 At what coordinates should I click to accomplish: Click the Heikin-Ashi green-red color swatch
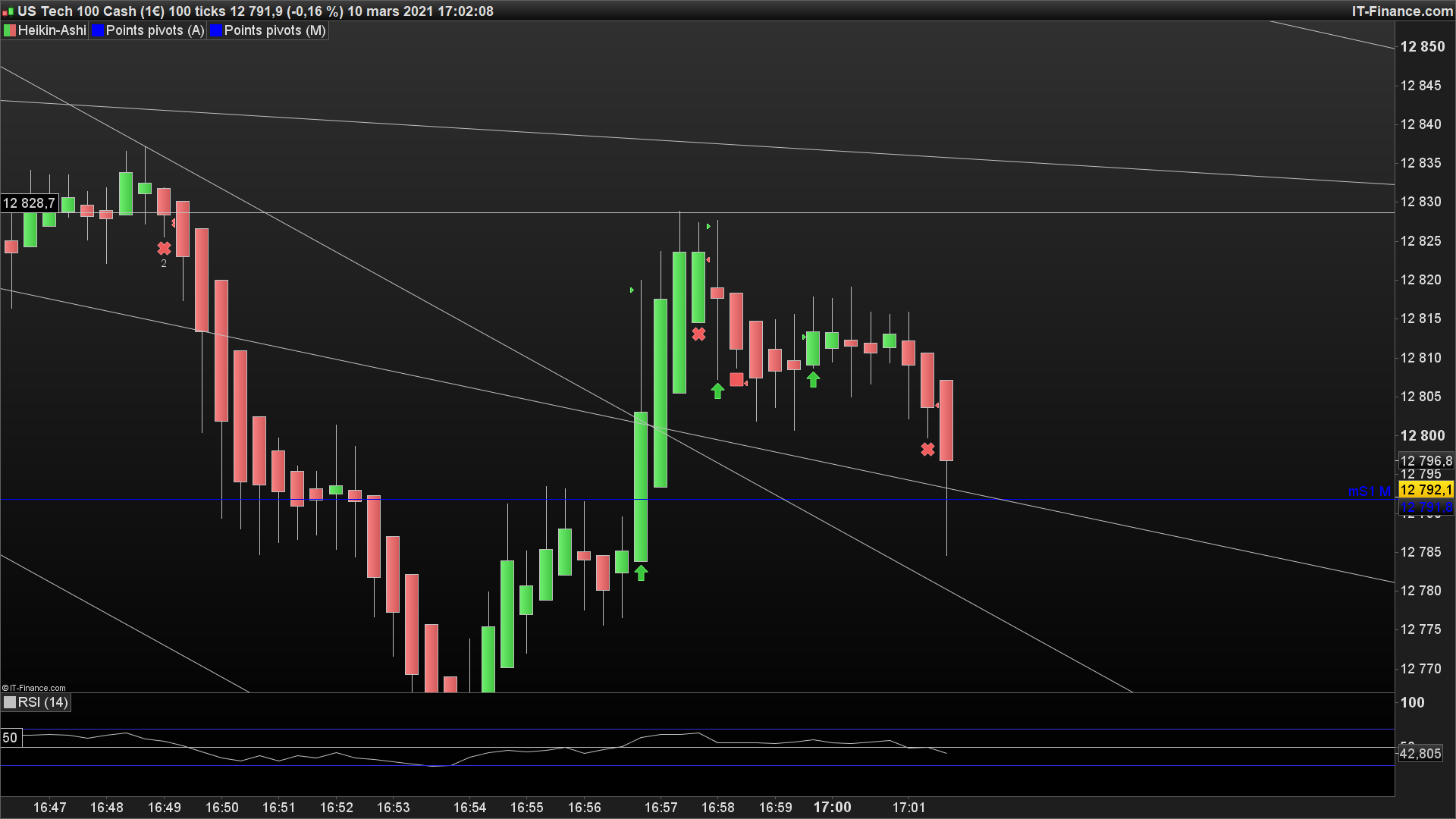click(x=10, y=30)
